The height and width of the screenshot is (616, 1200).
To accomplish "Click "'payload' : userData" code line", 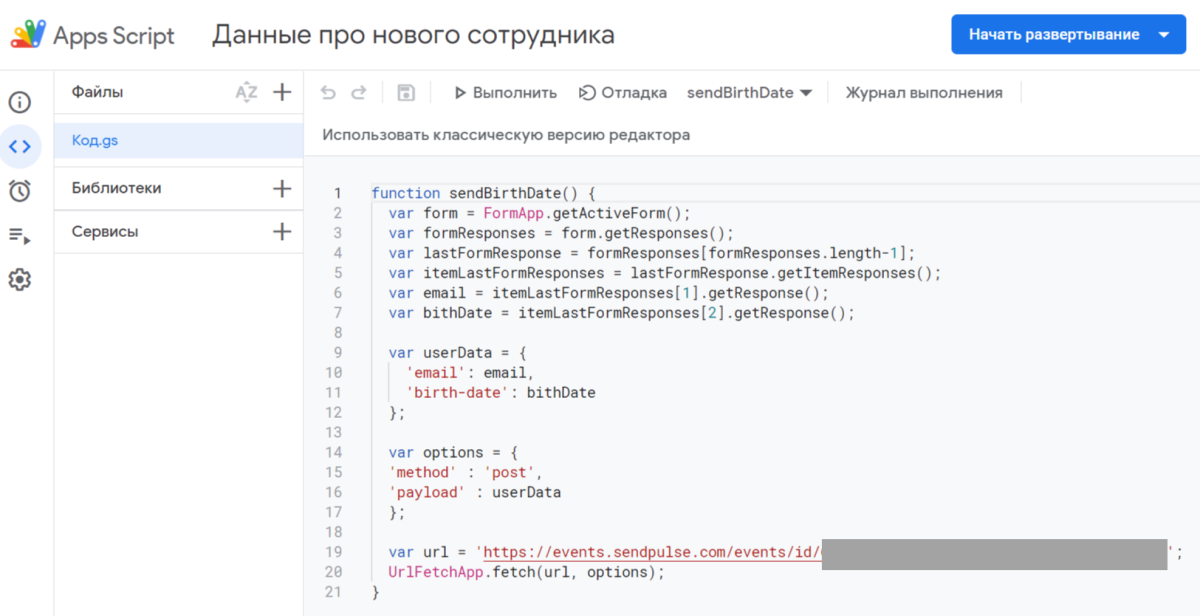I will [x=475, y=492].
